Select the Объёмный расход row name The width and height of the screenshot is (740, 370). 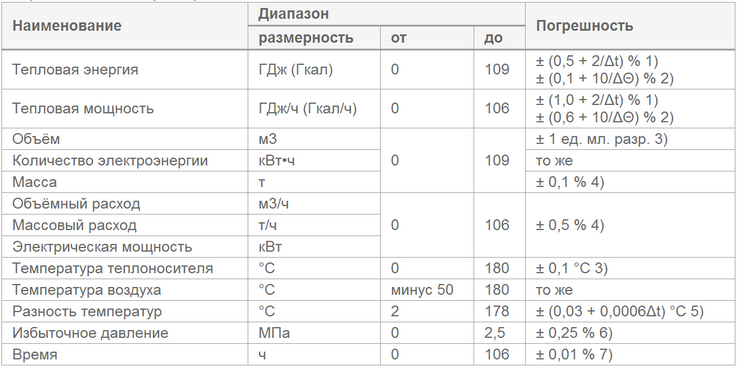[125, 204]
